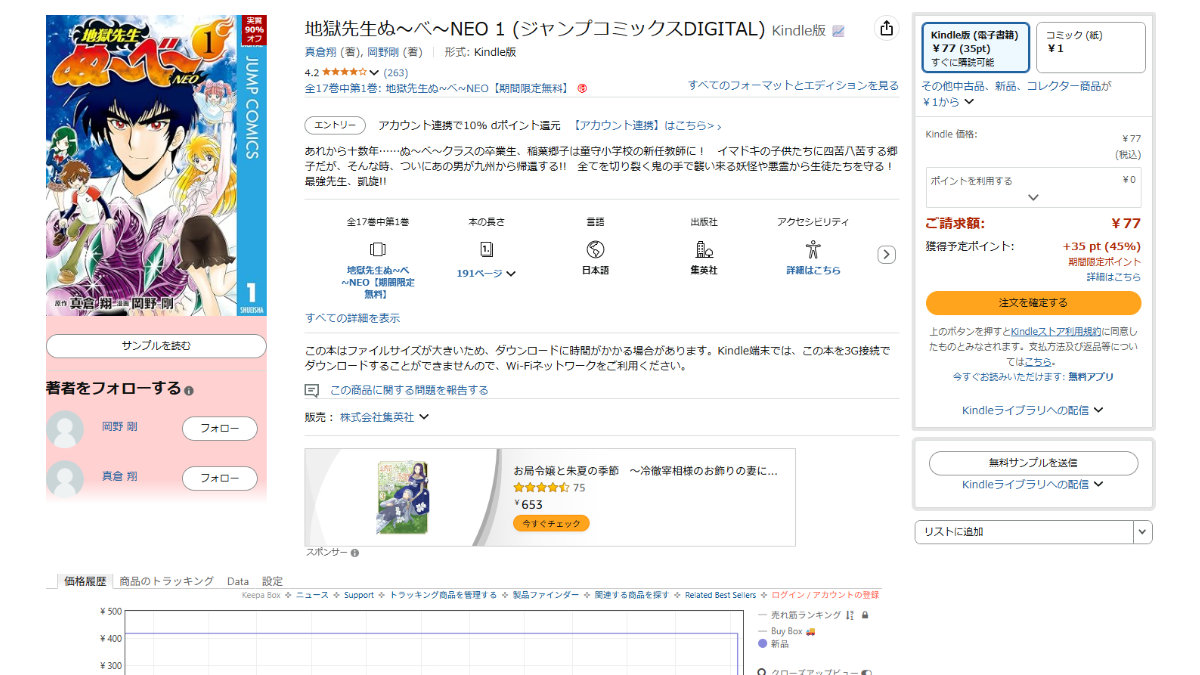Click the avatar icon for 岡野 剛
Image resolution: width=1200 pixels, height=675 pixels.
(66, 429)
